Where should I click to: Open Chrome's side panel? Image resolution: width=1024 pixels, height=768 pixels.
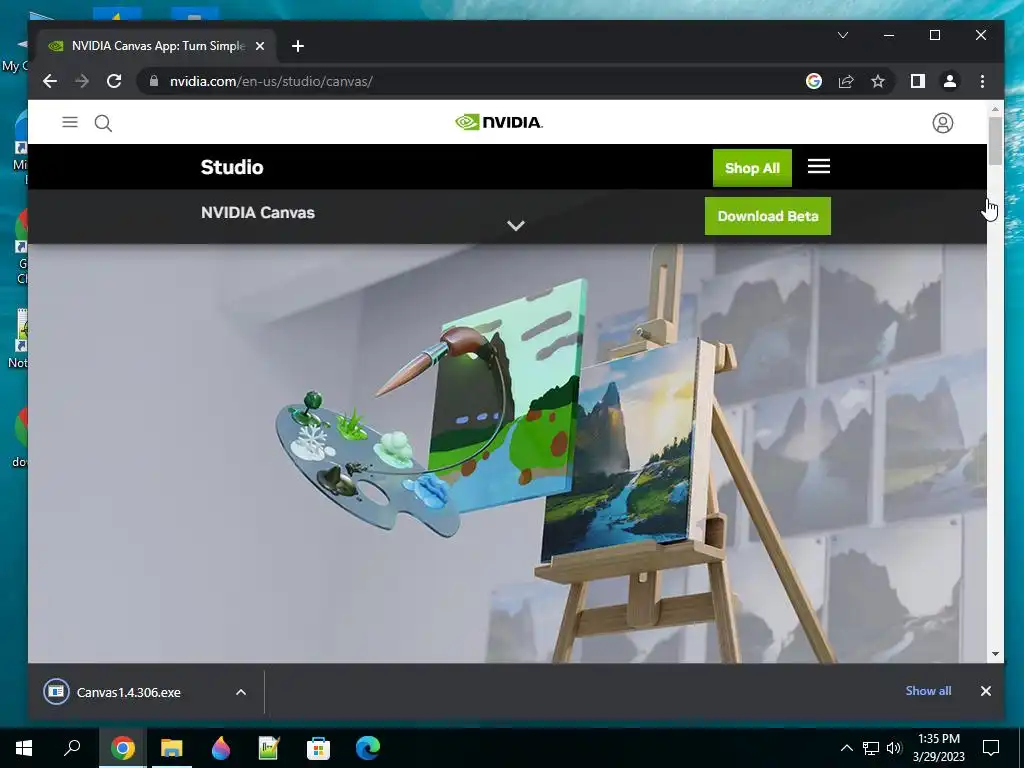[918, 81]
